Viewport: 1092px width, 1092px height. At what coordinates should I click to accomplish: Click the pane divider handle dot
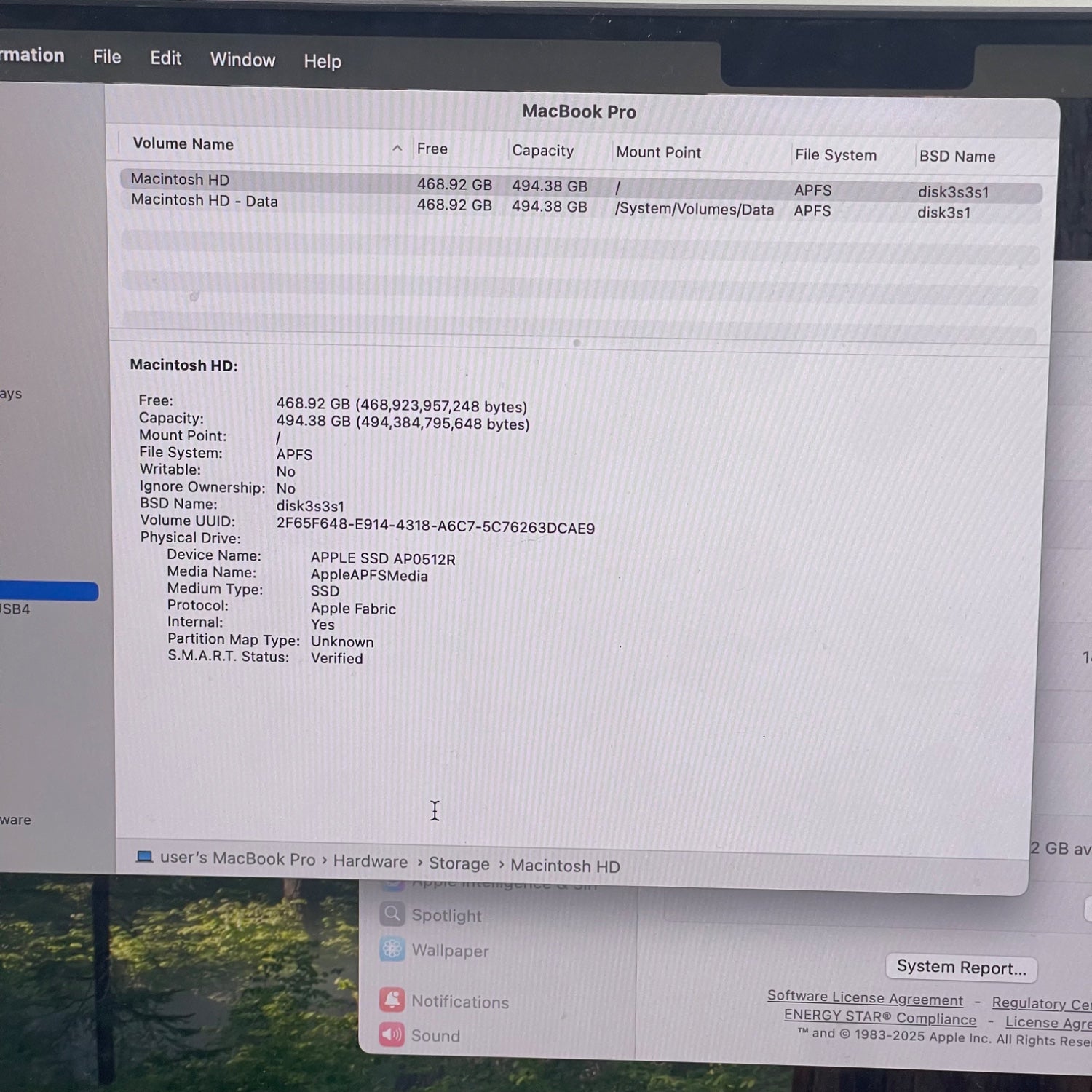(x=577, y=342)
